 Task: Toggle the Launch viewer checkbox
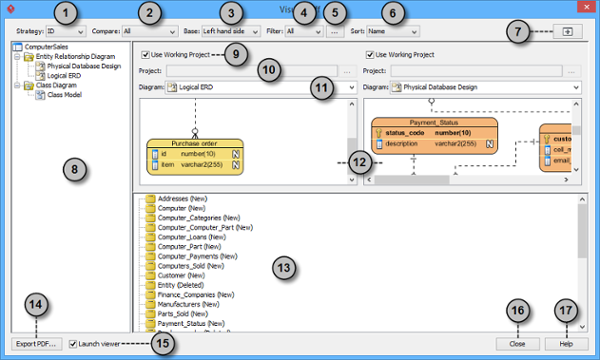(x=73, y=344)
